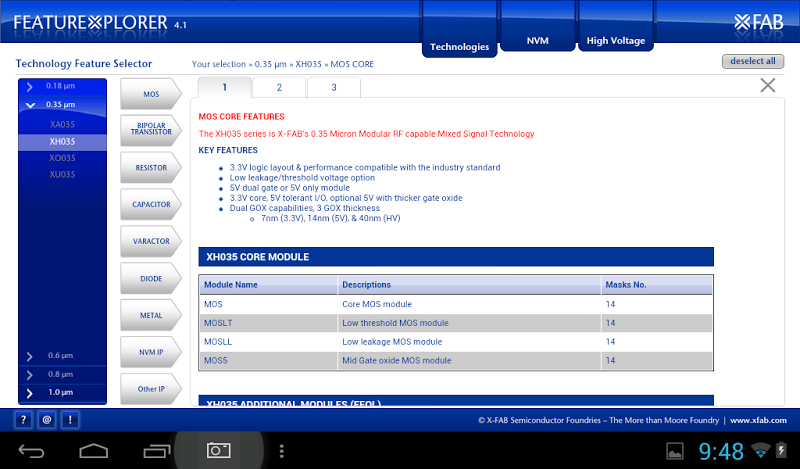
Task: Click the Module Name column header
Action: 268,285
